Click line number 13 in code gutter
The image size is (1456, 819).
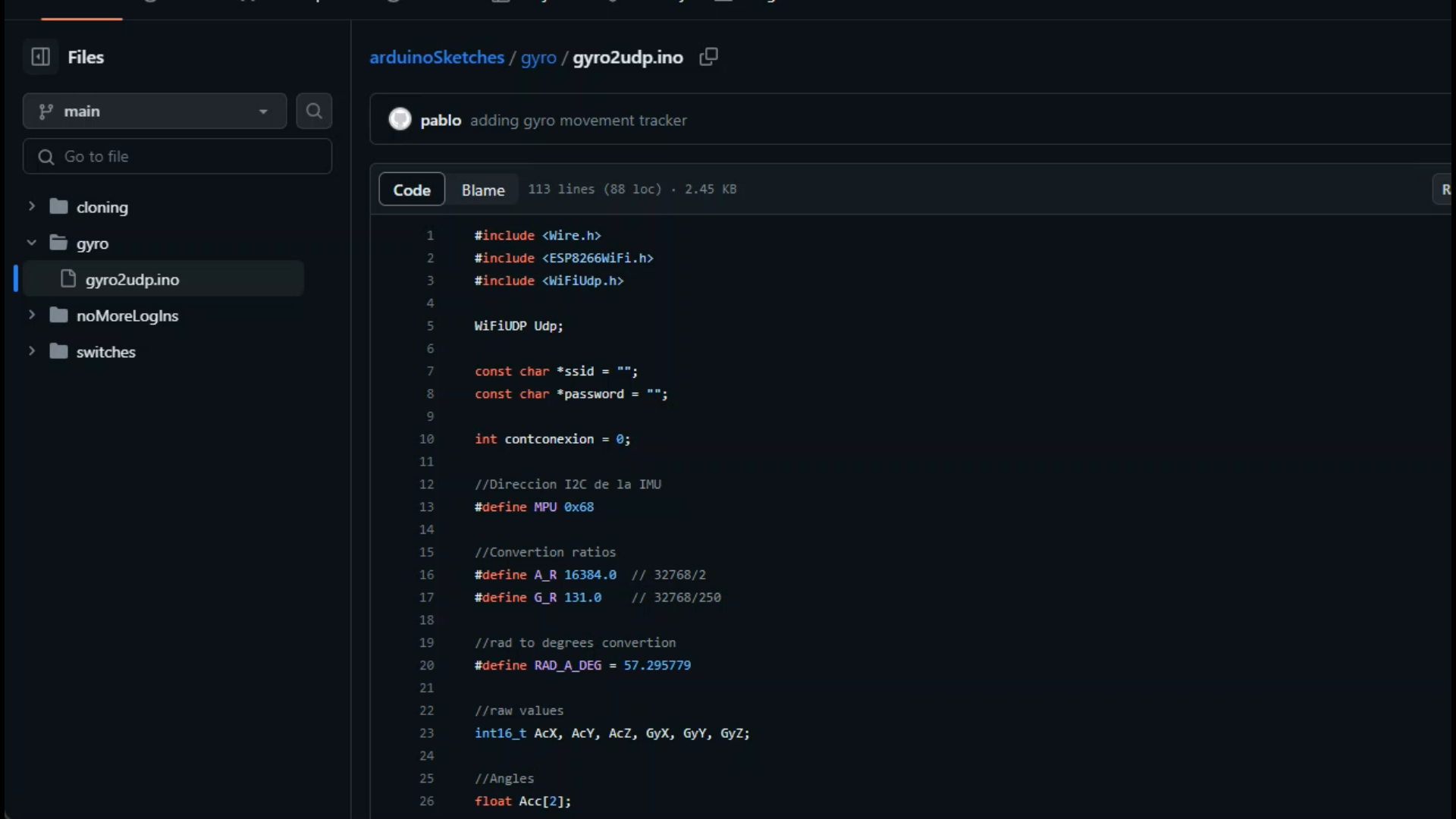pos(427,507)
